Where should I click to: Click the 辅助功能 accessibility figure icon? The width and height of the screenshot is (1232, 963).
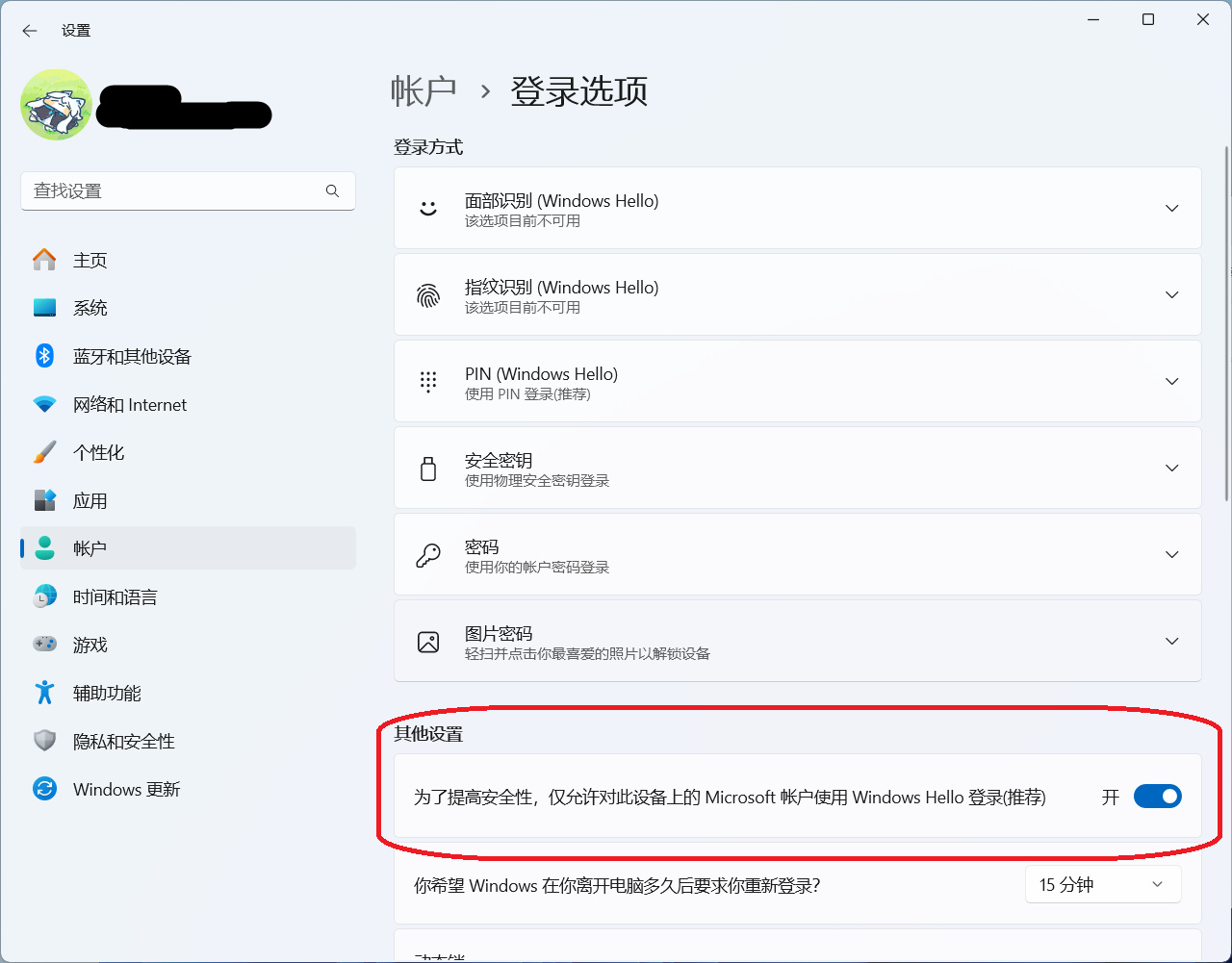pos(44,693)
